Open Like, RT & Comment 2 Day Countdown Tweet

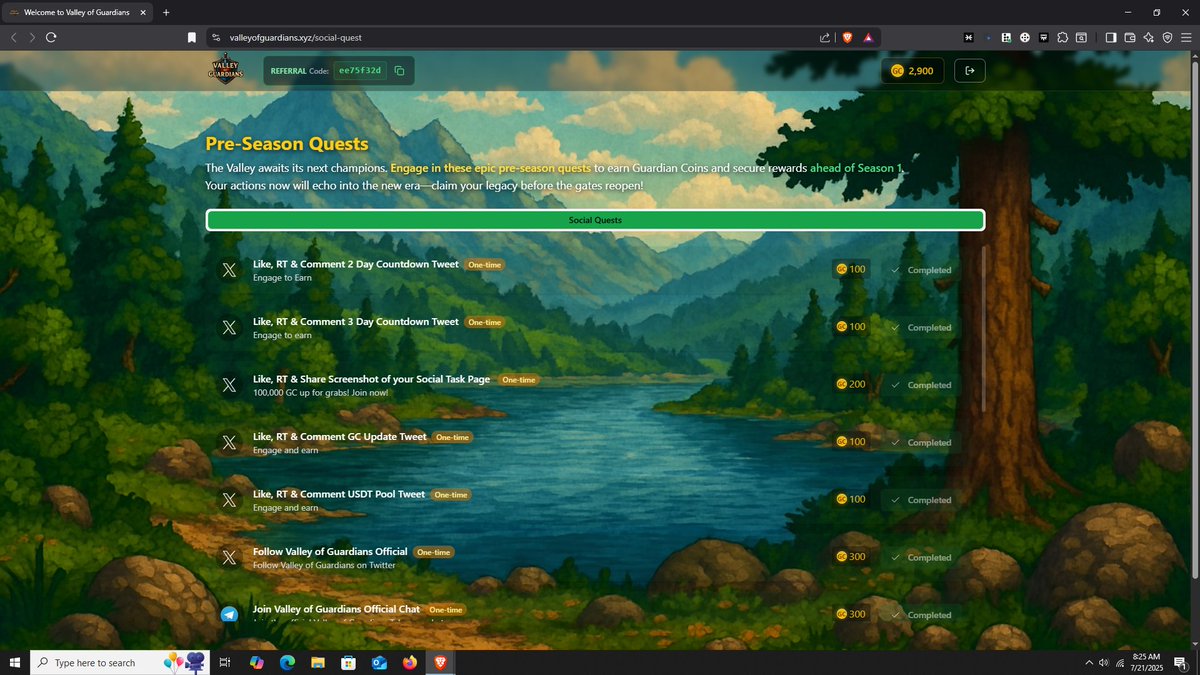click(x=355, y=264)
